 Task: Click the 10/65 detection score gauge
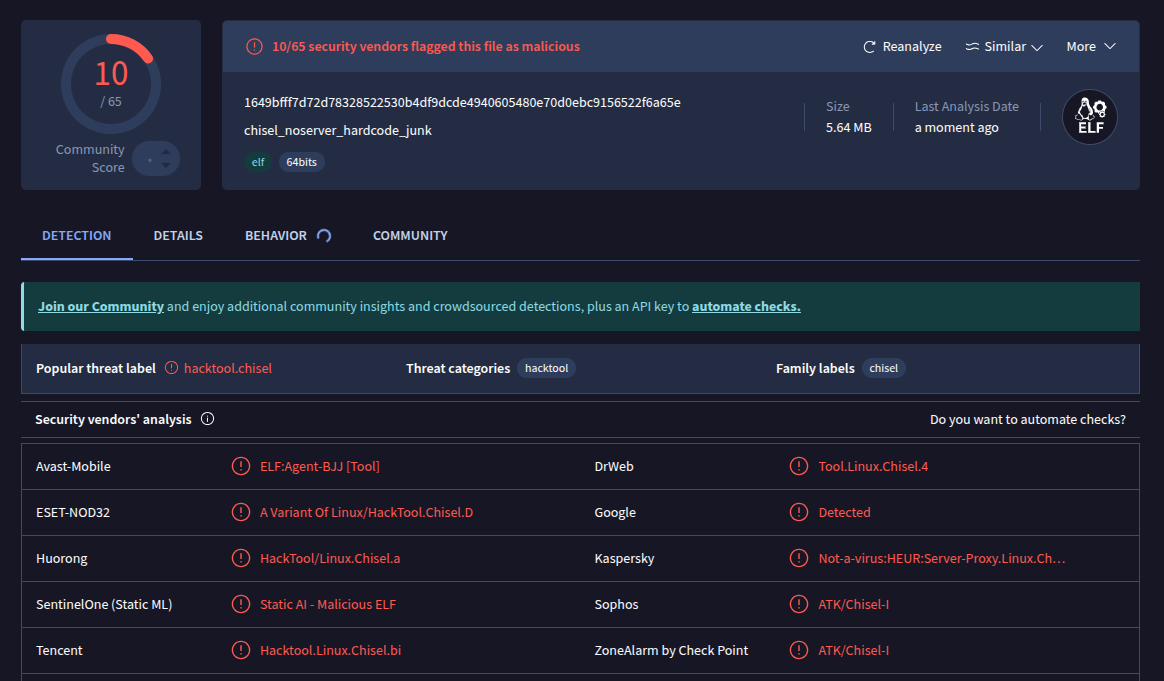click(111, 84)
